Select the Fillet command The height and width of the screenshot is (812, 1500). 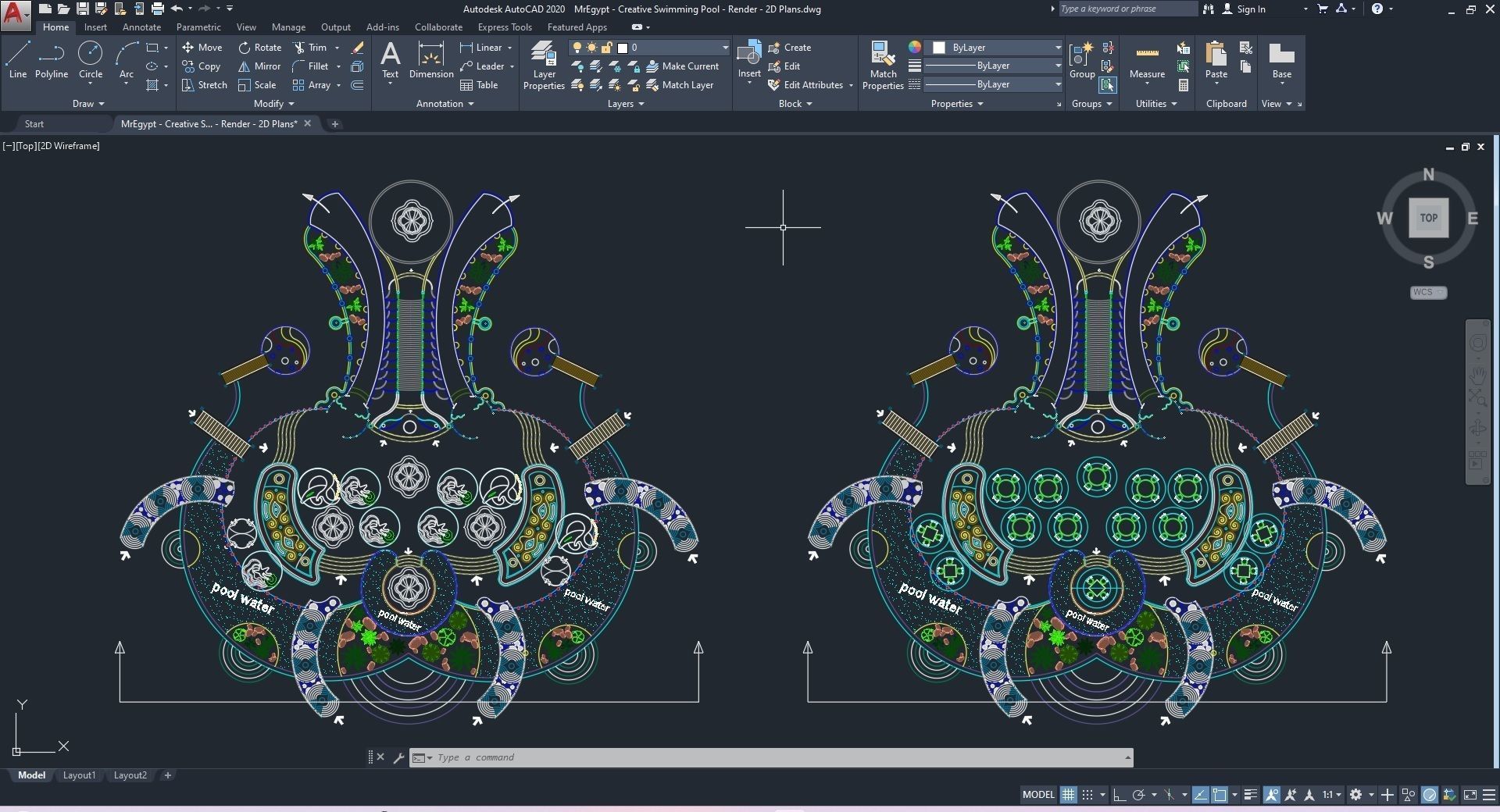point(310,66)
